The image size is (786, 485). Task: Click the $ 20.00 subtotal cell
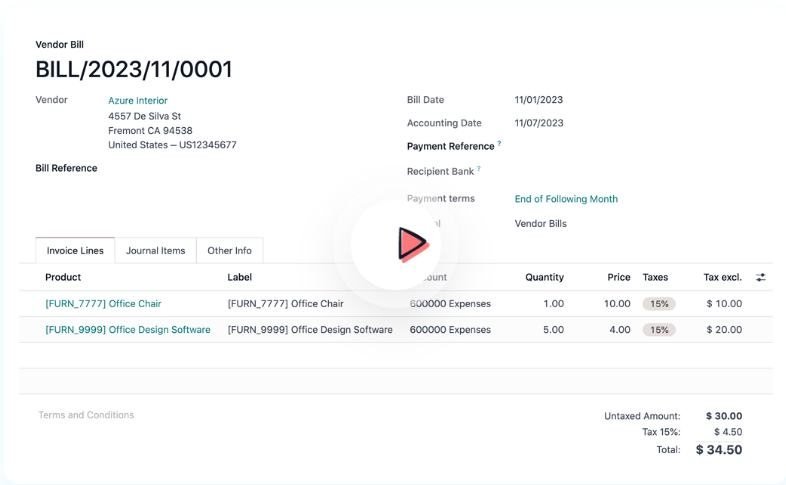(x=724, y=330)
